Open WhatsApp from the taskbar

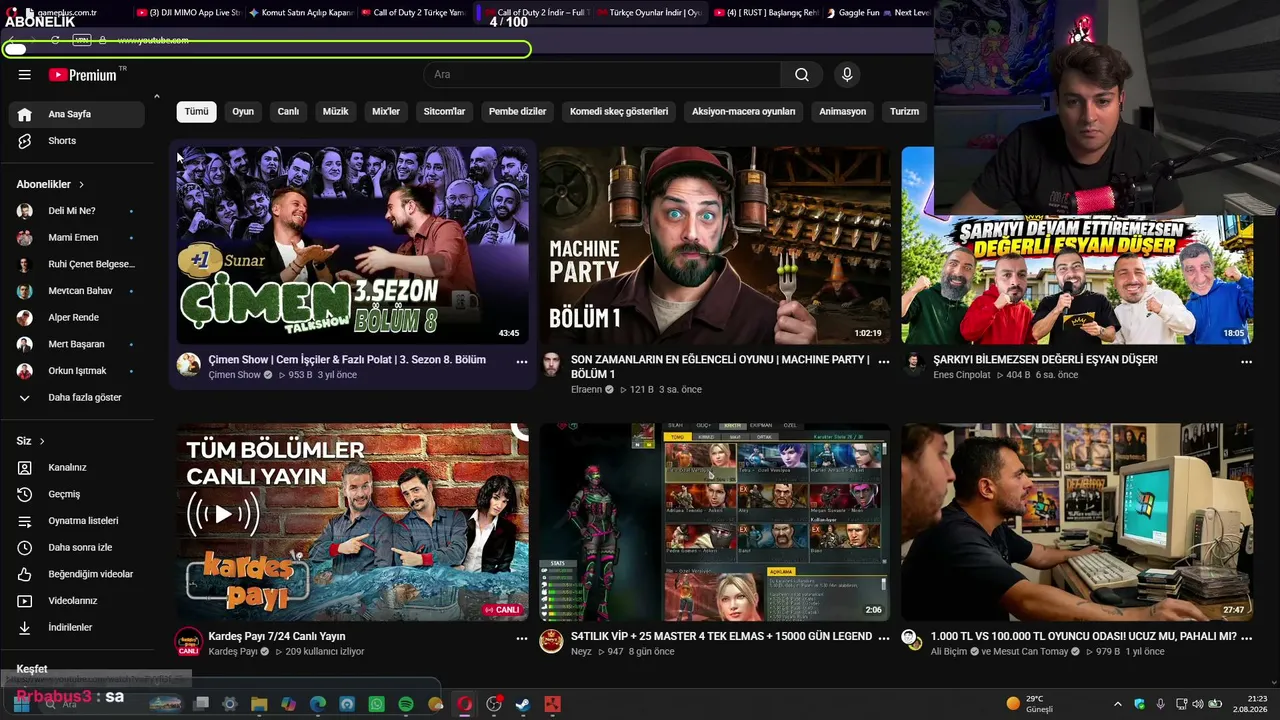376,704
